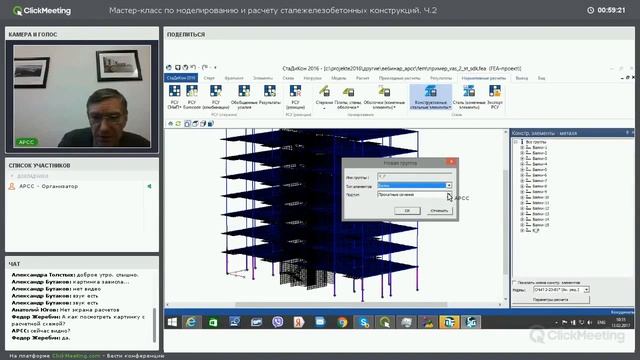Viewport: 640px width, 360px height.
Task: Open Yandex browser from the taskbar
Action: (x=299, y=322)
